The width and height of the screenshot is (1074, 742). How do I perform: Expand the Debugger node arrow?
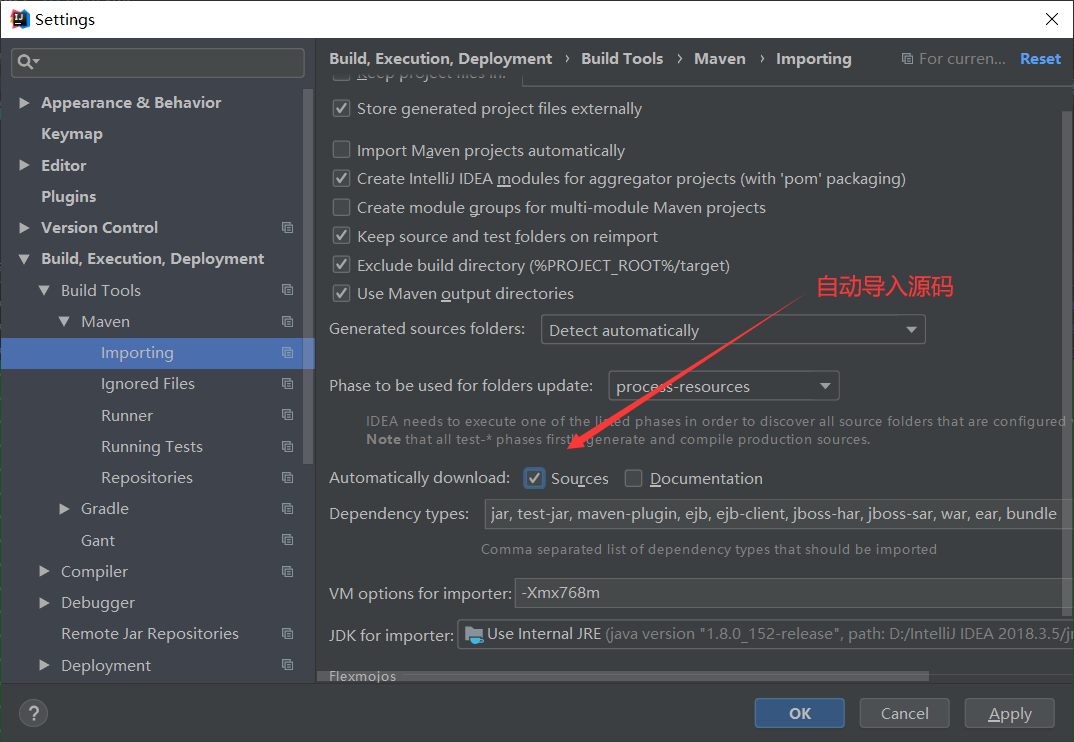tap(44, 602)
